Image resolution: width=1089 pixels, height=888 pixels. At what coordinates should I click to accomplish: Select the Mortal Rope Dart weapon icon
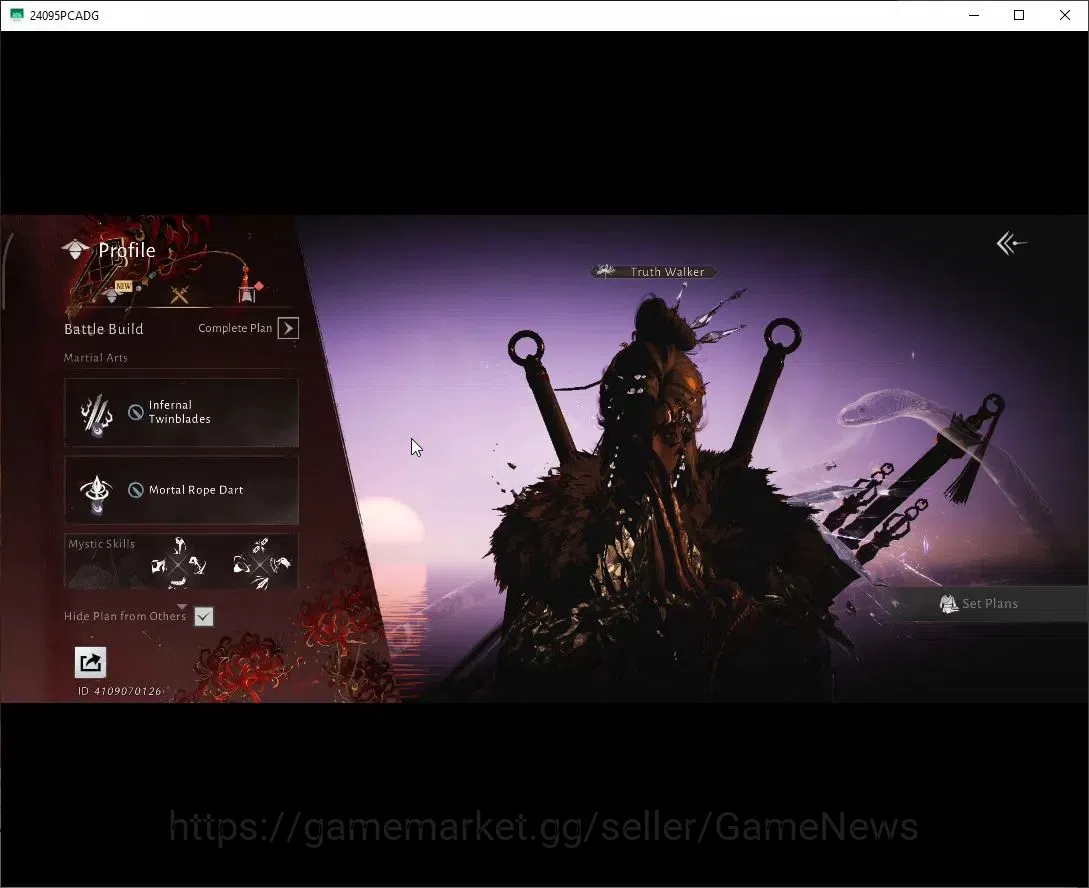coord(96,492)
